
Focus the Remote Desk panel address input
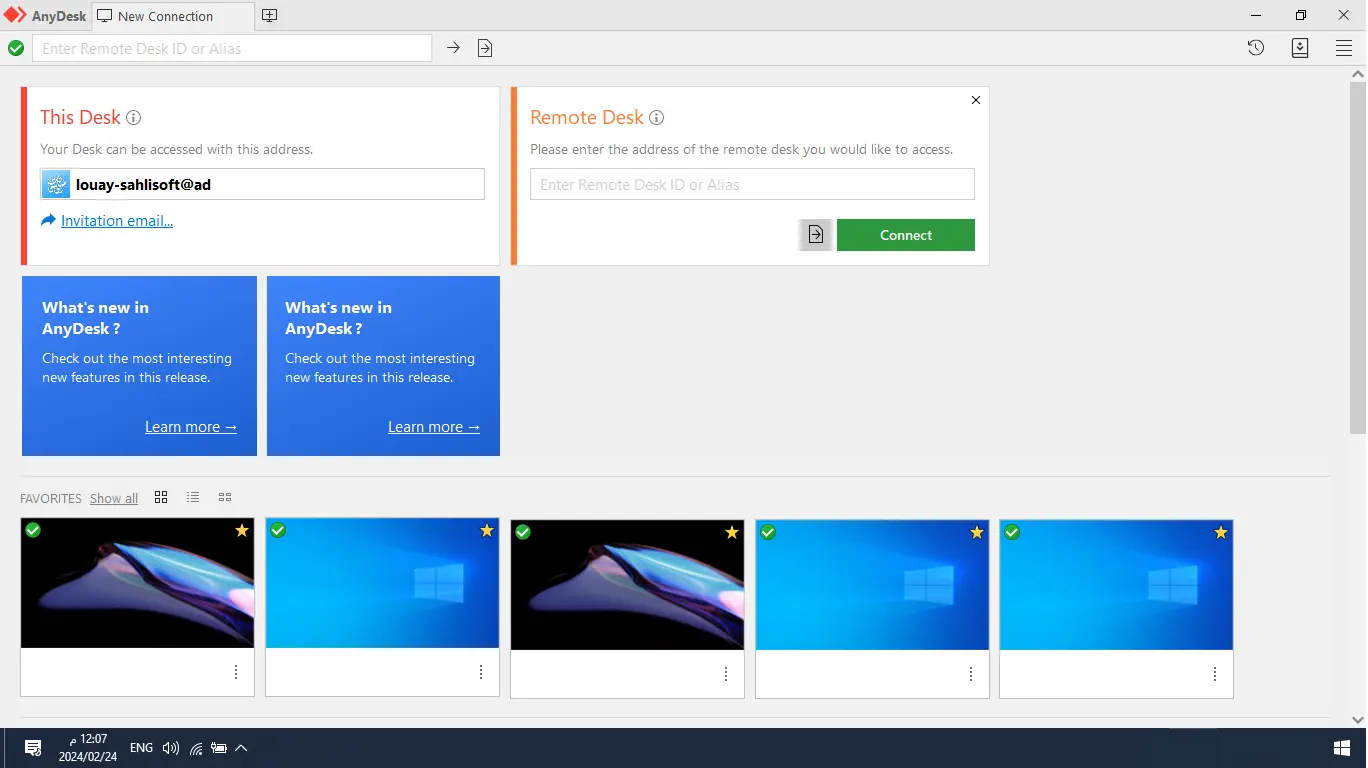752,184
